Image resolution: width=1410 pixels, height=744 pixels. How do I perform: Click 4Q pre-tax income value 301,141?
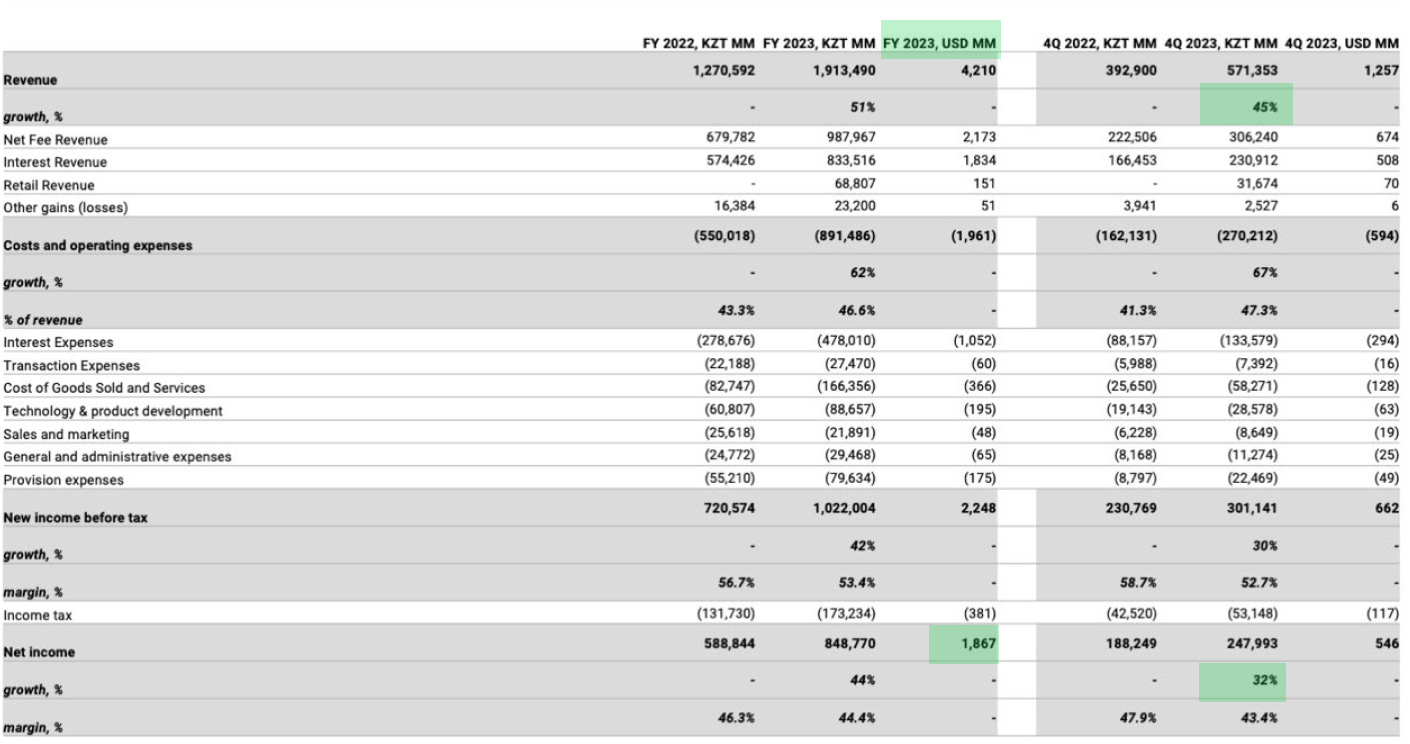click(1252, 508)
